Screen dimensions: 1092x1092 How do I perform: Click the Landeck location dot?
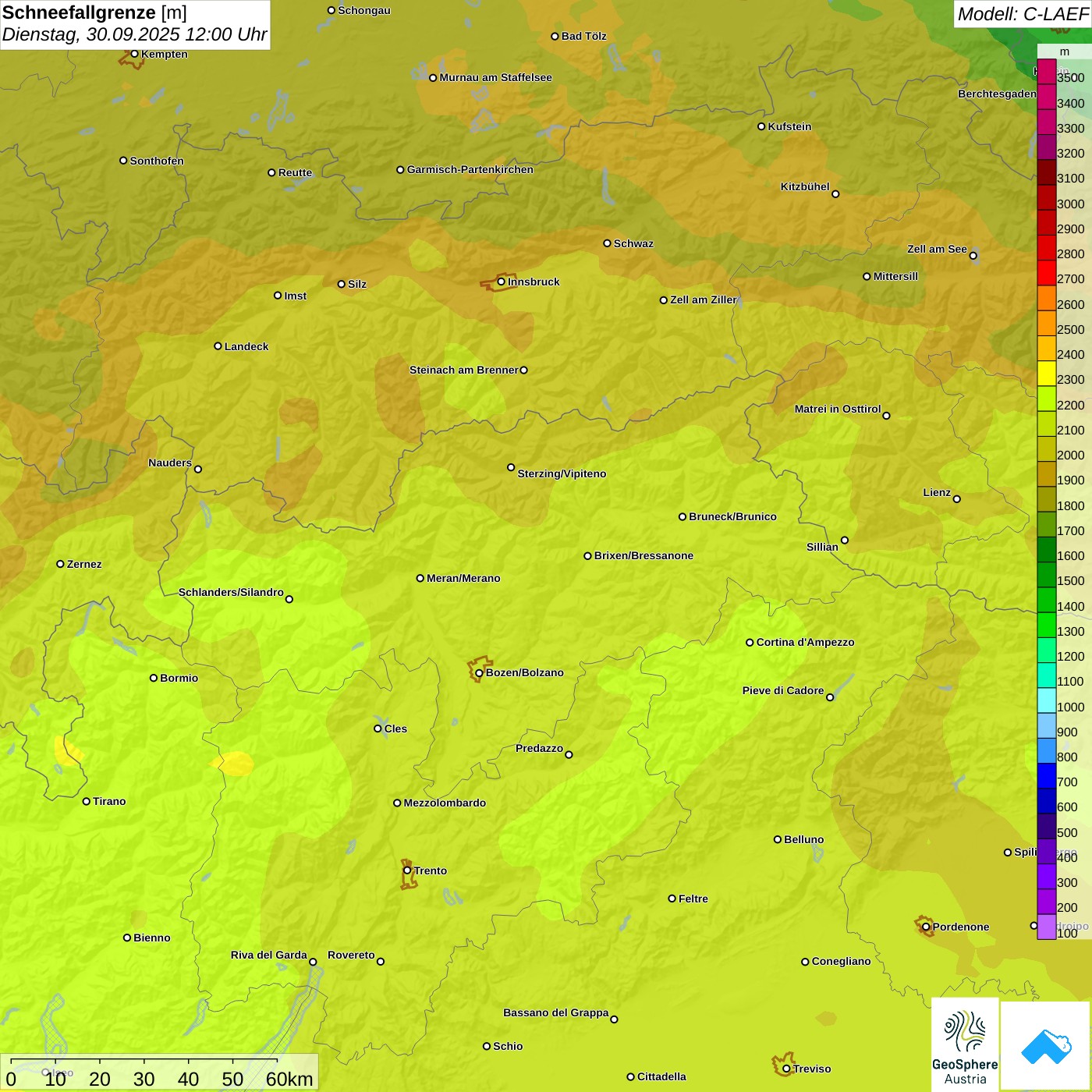pyautogui.click(x=218, y=346)
